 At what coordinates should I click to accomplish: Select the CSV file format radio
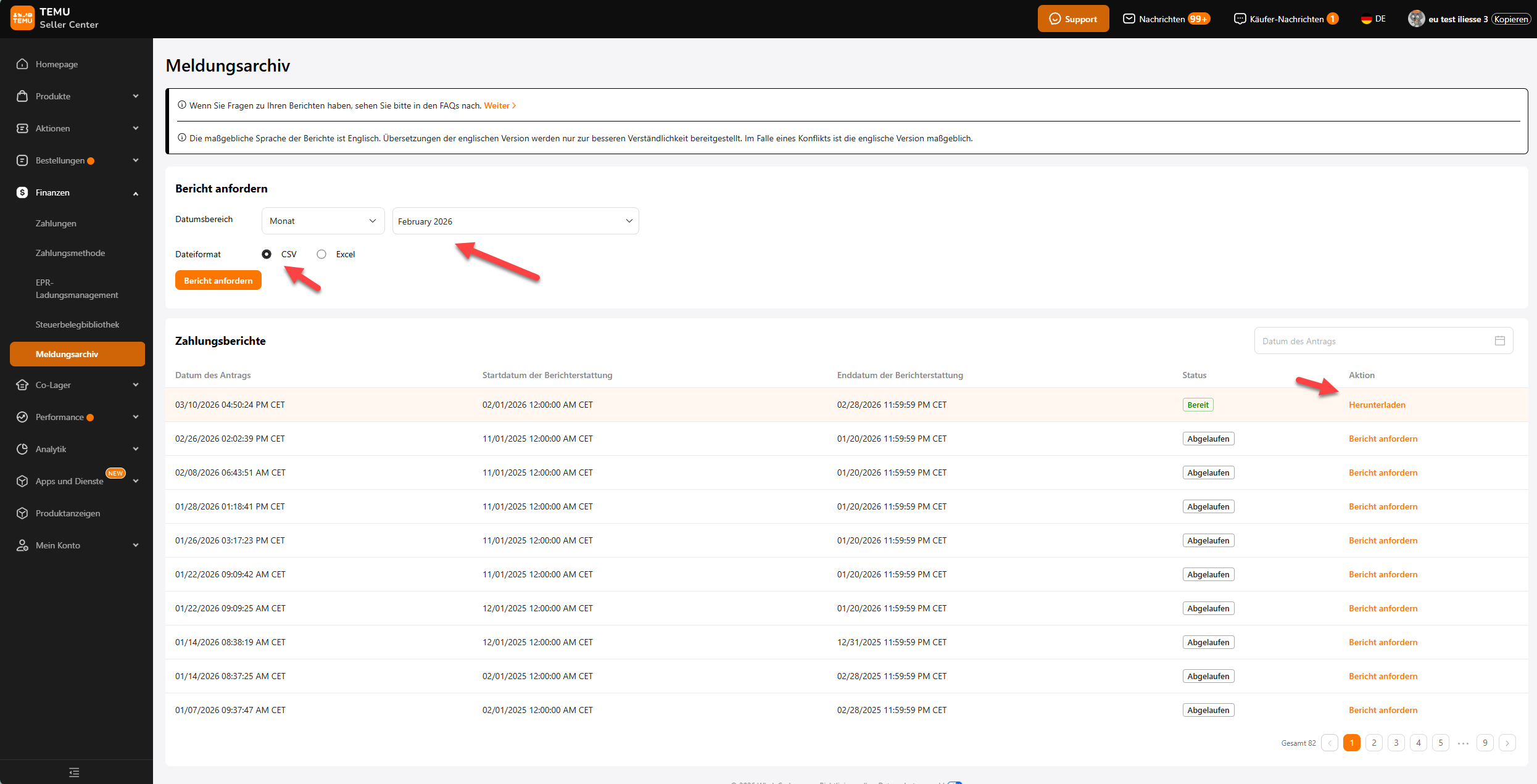(x=267, y=254)
